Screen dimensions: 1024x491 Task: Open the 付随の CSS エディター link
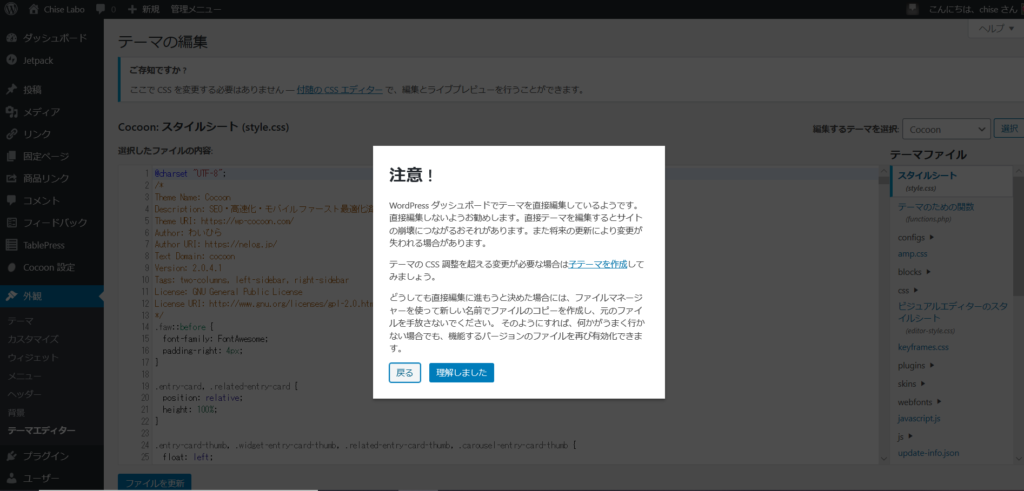[339, 89]
